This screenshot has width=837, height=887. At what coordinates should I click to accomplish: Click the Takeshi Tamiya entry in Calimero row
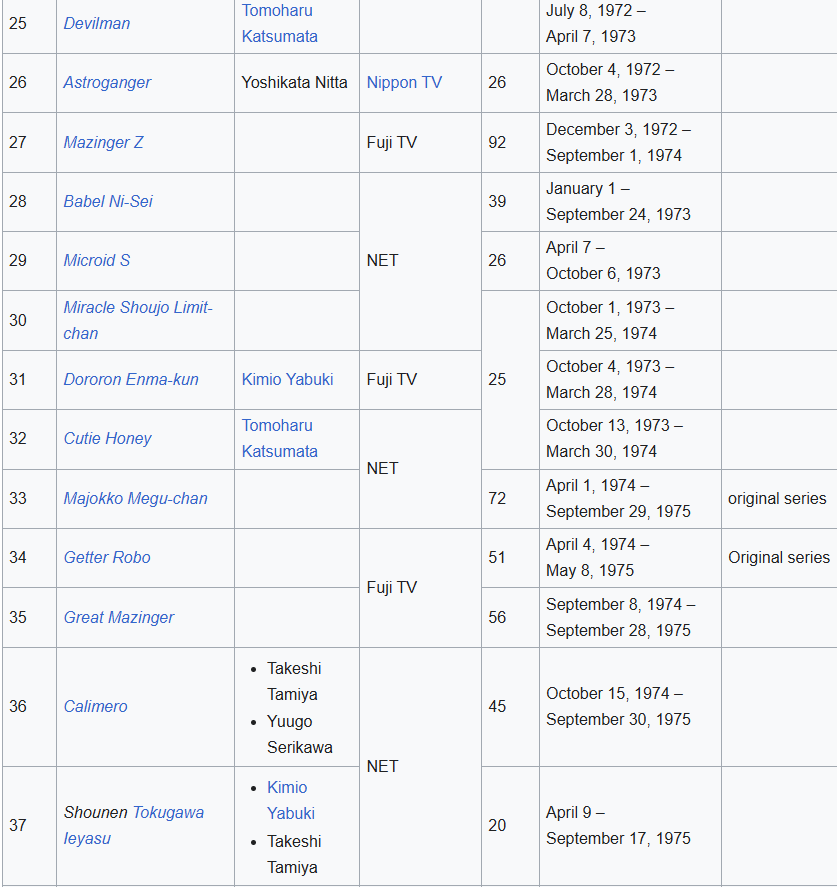click(x=294, y=682)
